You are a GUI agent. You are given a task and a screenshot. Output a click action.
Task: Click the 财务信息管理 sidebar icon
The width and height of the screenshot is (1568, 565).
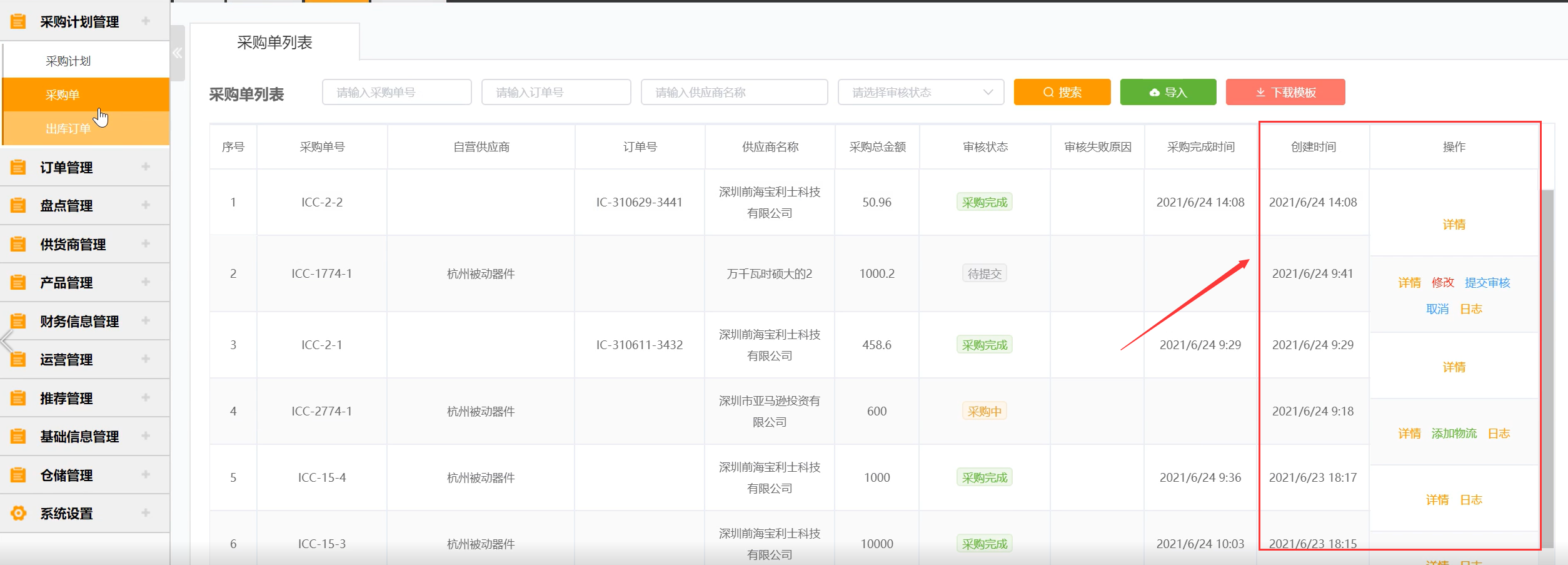[18, 321]
